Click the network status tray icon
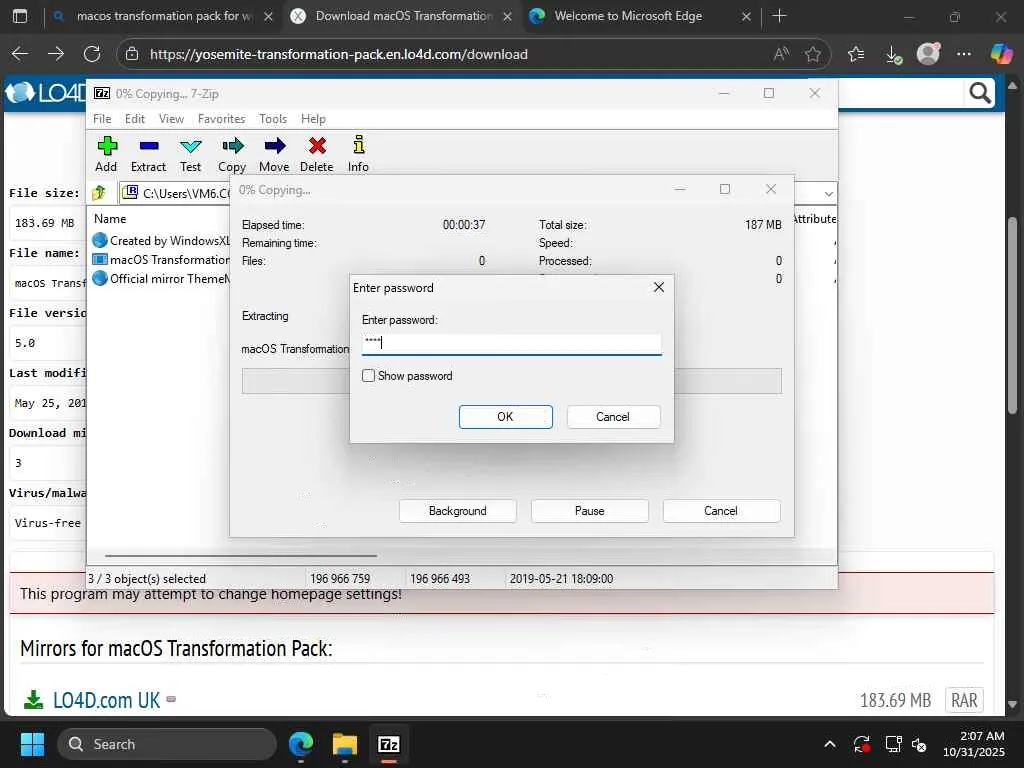The image size is (1024, 768). click(x=893, y=744)
